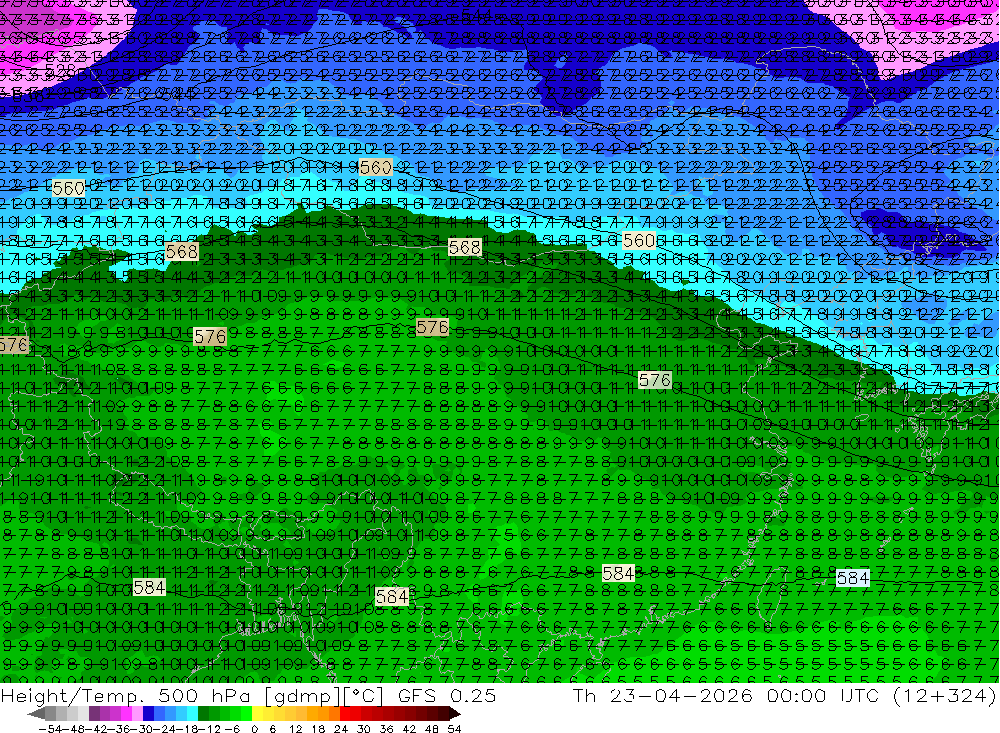The width and height of the screenshot is (1000, 733).
Task: Click the bright yellow legend swatch
Action: (257, 714)
